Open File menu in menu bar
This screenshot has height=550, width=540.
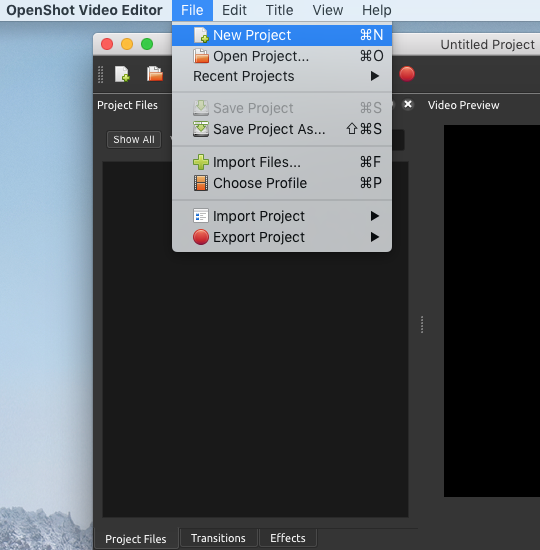pos(192,10)
